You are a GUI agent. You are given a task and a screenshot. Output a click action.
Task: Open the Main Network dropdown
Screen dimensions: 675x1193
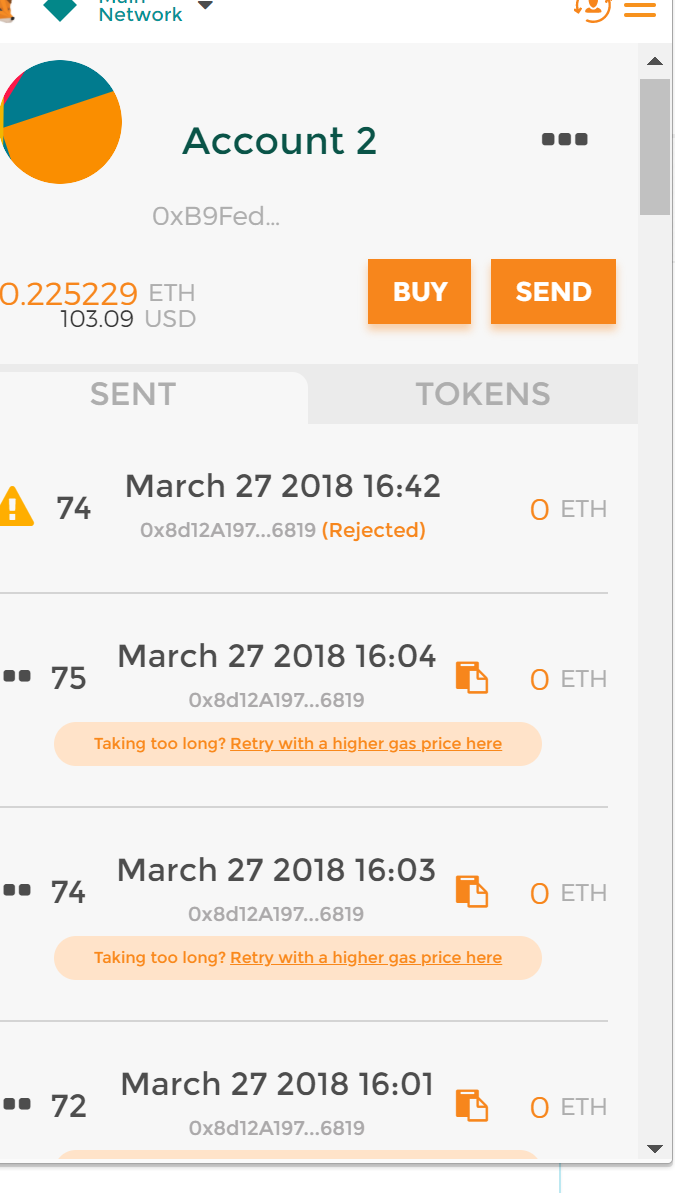[206, 7]
